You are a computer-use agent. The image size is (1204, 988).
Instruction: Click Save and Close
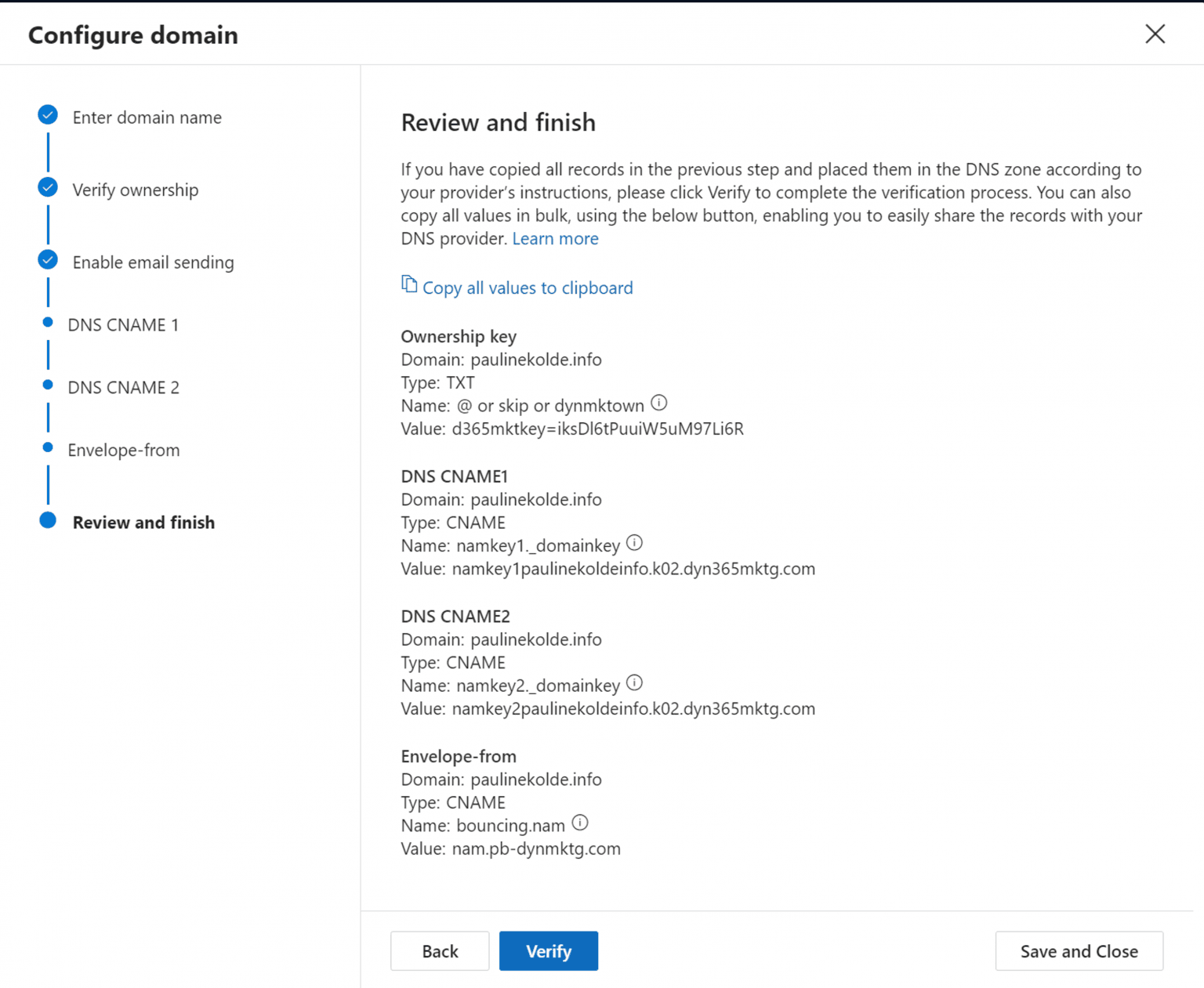coord(1079,950)
